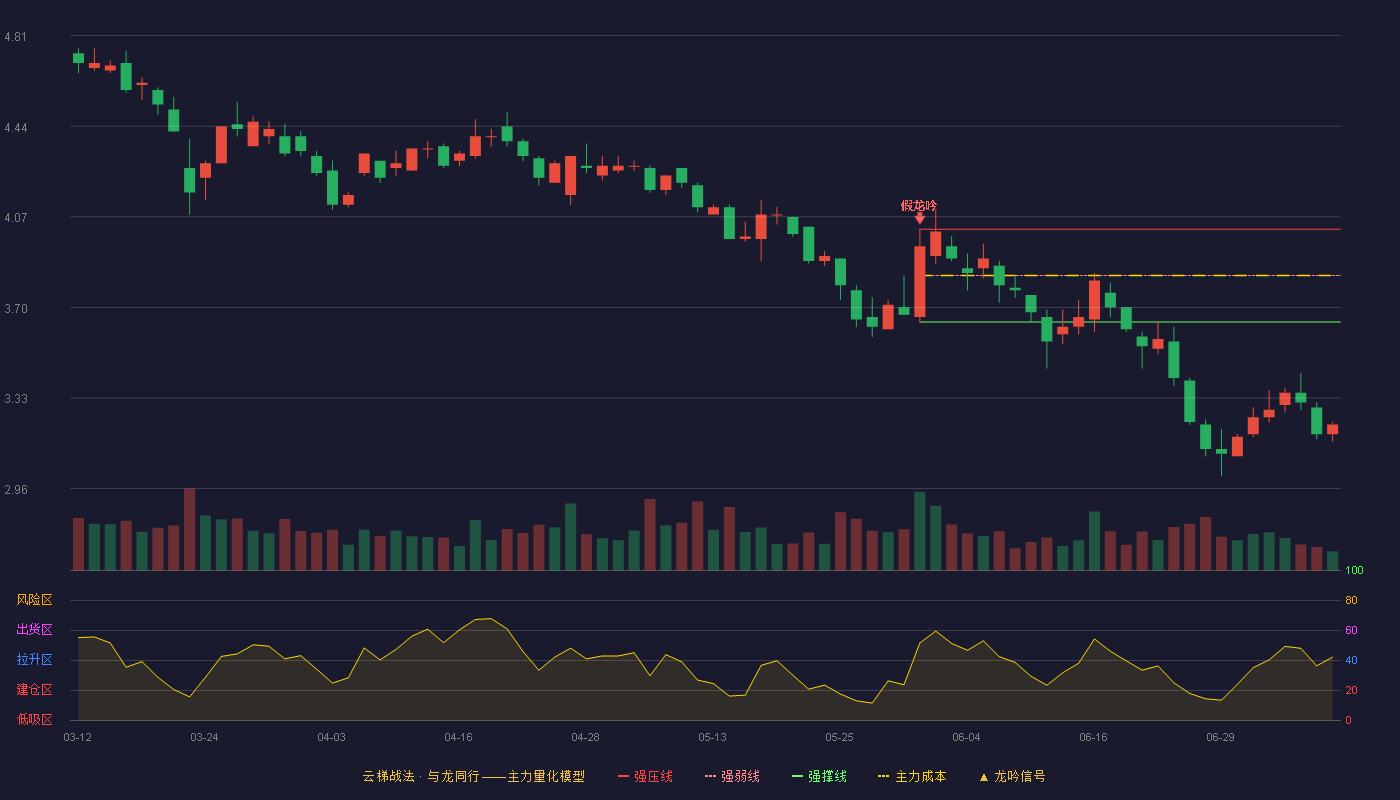Click the green 强撑线 horizontal support line

pos(1130,322)
